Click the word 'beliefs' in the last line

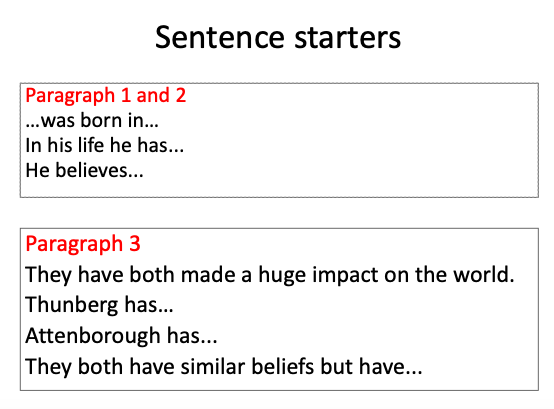pos(282,366)
